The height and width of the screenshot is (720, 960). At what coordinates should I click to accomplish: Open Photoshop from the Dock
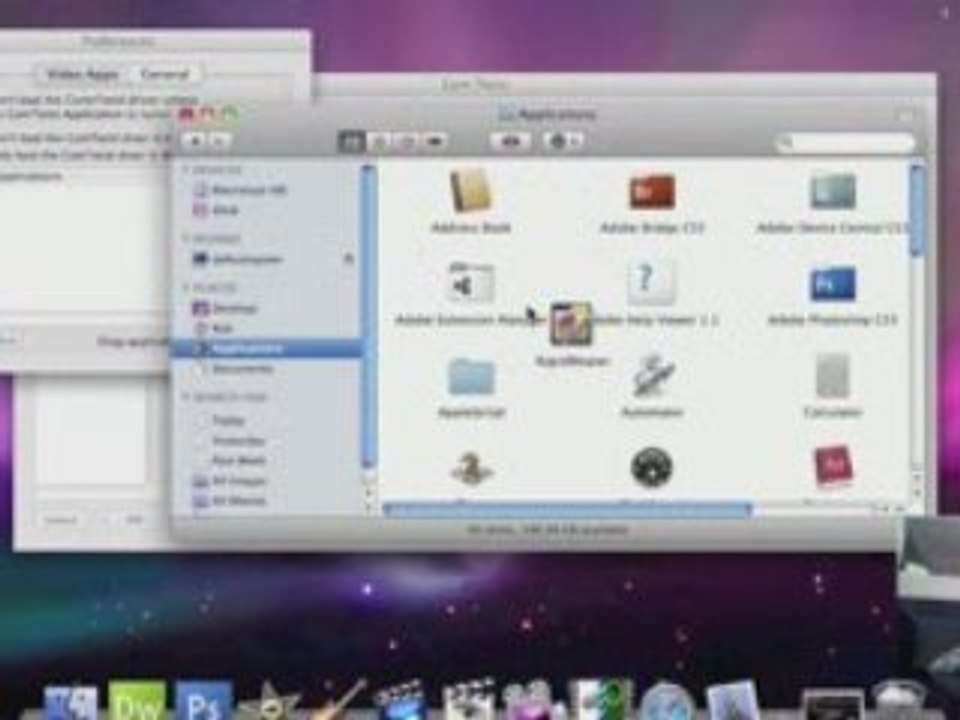click(x=203, y=701)
